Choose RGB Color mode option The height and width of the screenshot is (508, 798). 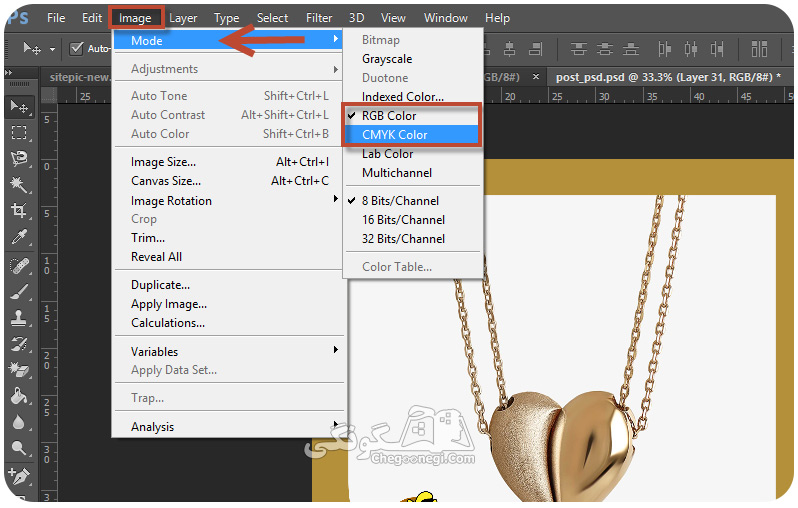tap(412, 116)
